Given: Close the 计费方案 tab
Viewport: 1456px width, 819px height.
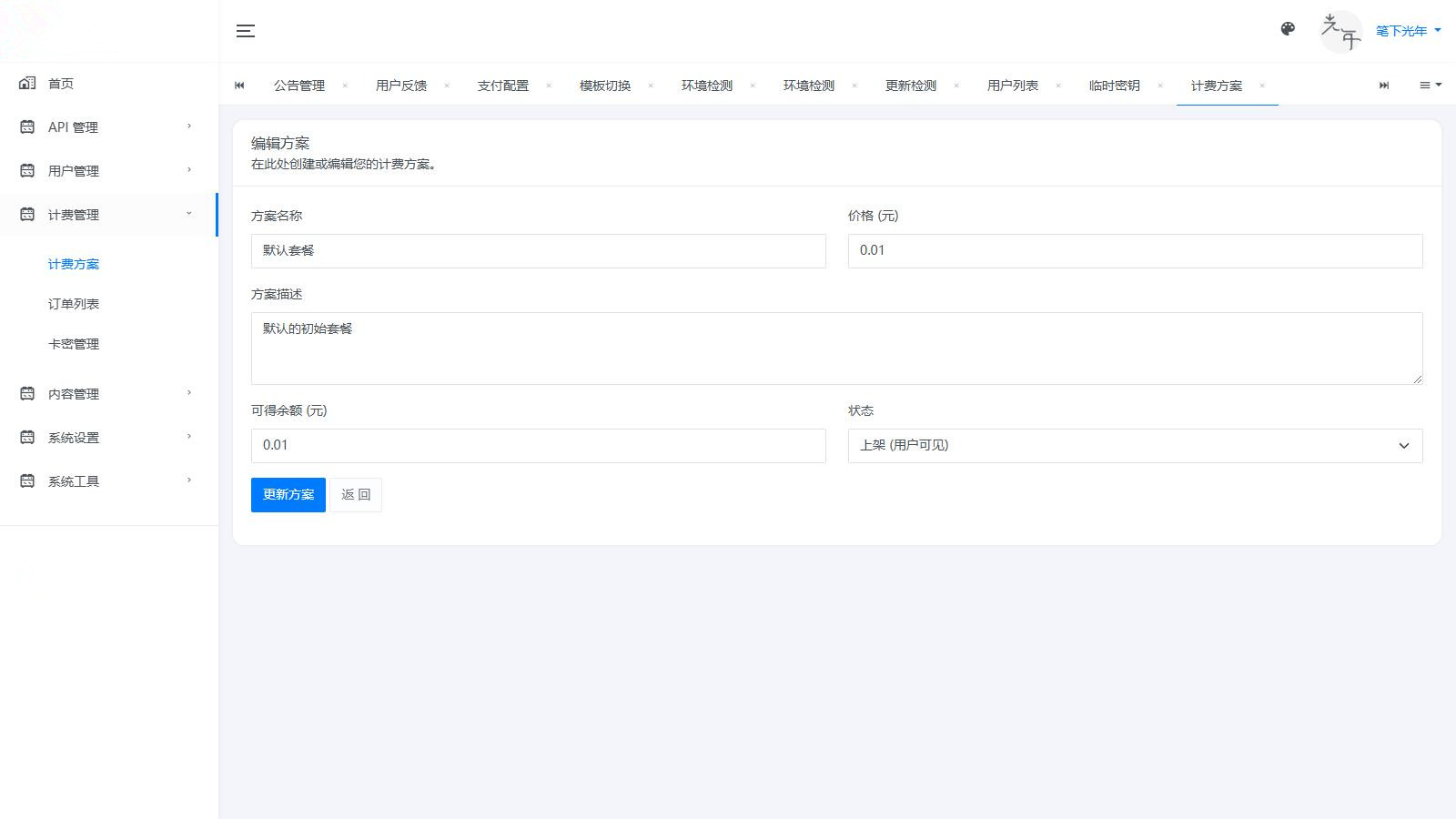Looking at the screenshot, I should pyautogui.click(x=1262, y=86).
